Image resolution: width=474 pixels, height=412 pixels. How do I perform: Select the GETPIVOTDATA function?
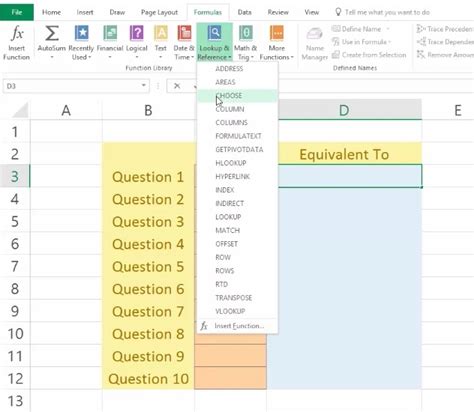coord(237,149)
